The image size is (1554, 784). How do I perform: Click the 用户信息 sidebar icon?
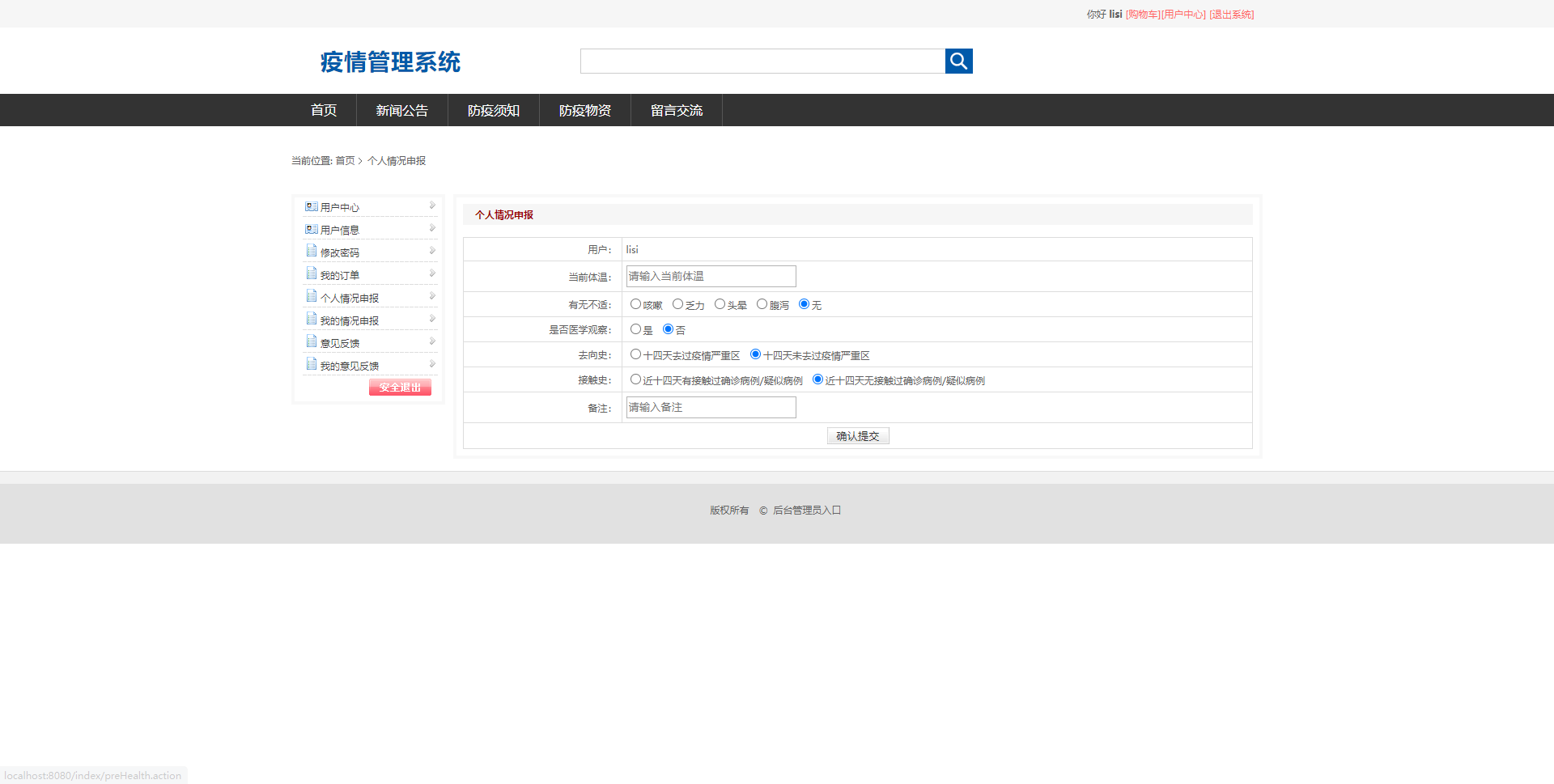[311, 230]
